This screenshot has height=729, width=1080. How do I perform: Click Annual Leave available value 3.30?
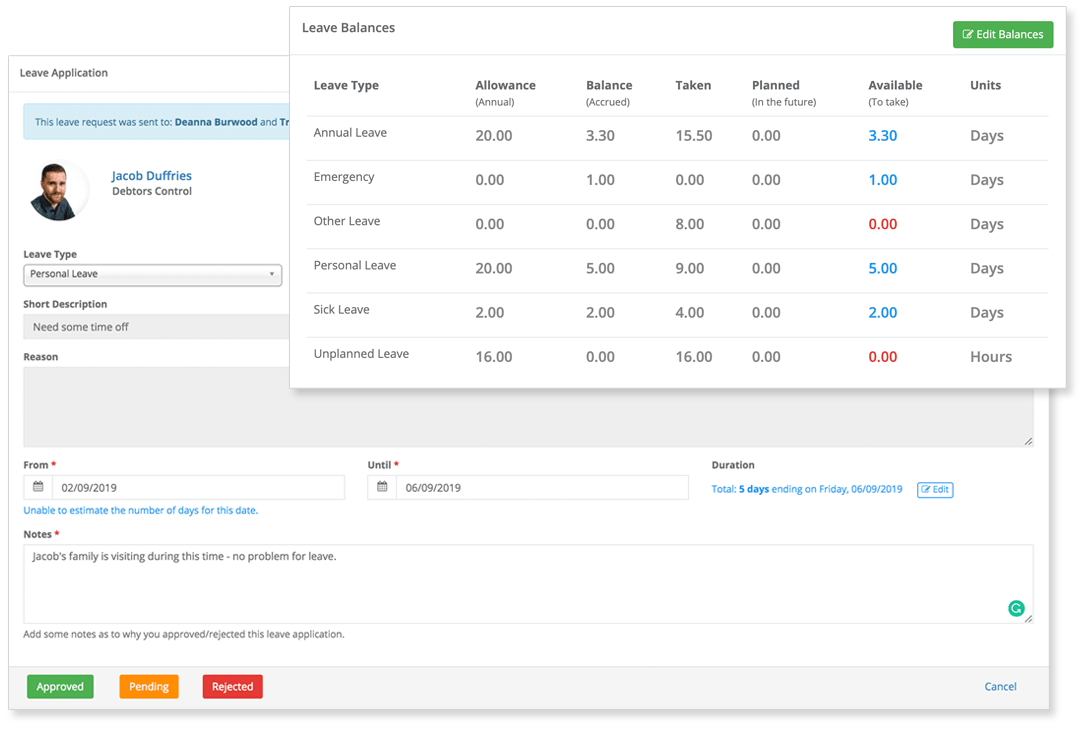pyautogui.click(x=882, y=136)
